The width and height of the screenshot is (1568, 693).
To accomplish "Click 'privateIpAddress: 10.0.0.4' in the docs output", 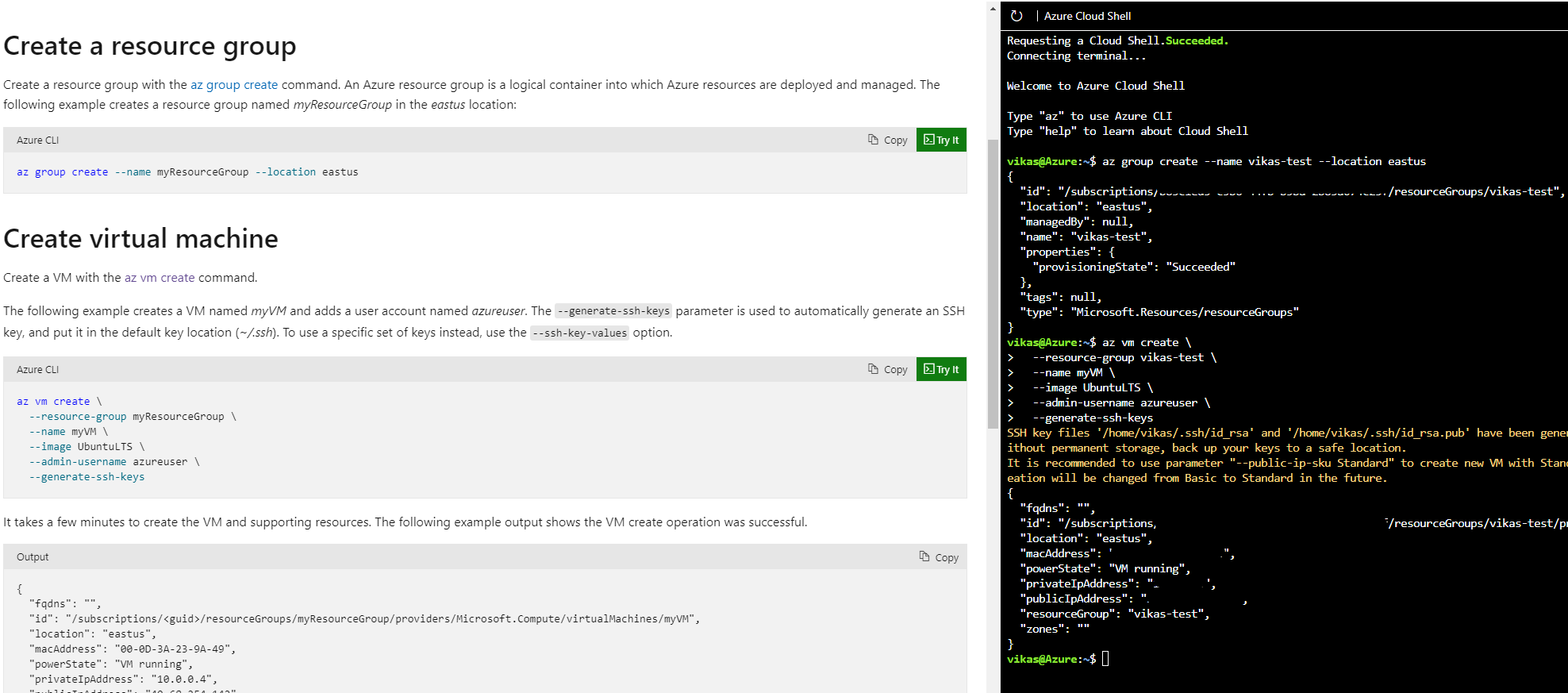I will (123, 680).
